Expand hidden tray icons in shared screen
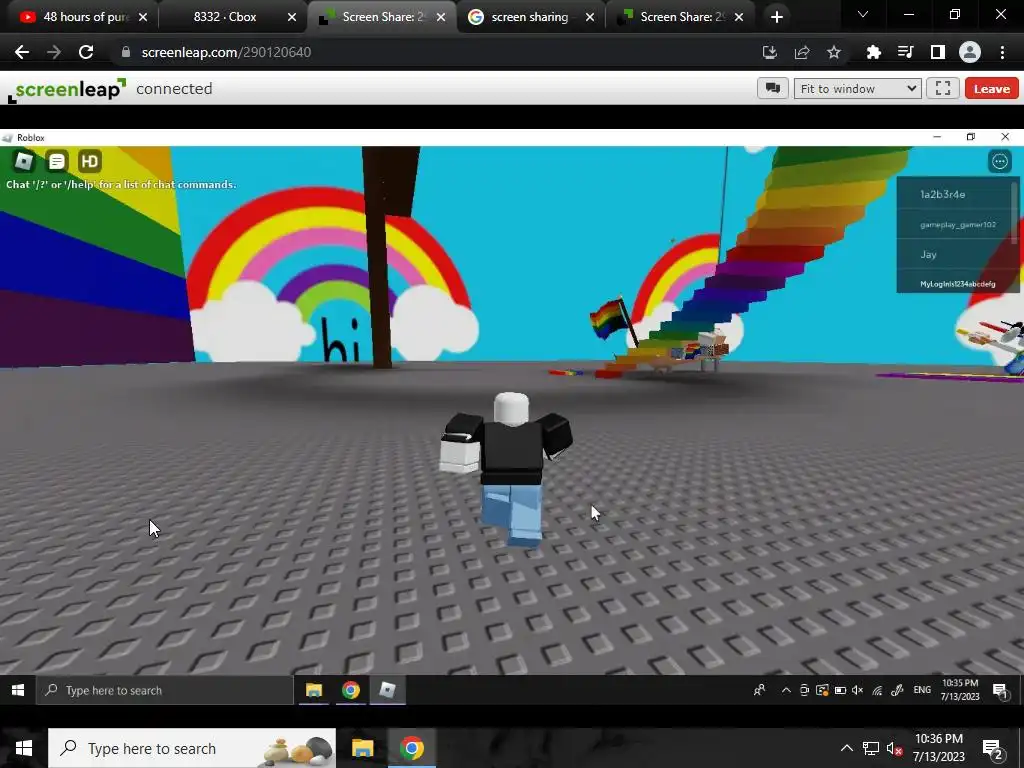Screen dimensions: 1024x768 [786, 690]
